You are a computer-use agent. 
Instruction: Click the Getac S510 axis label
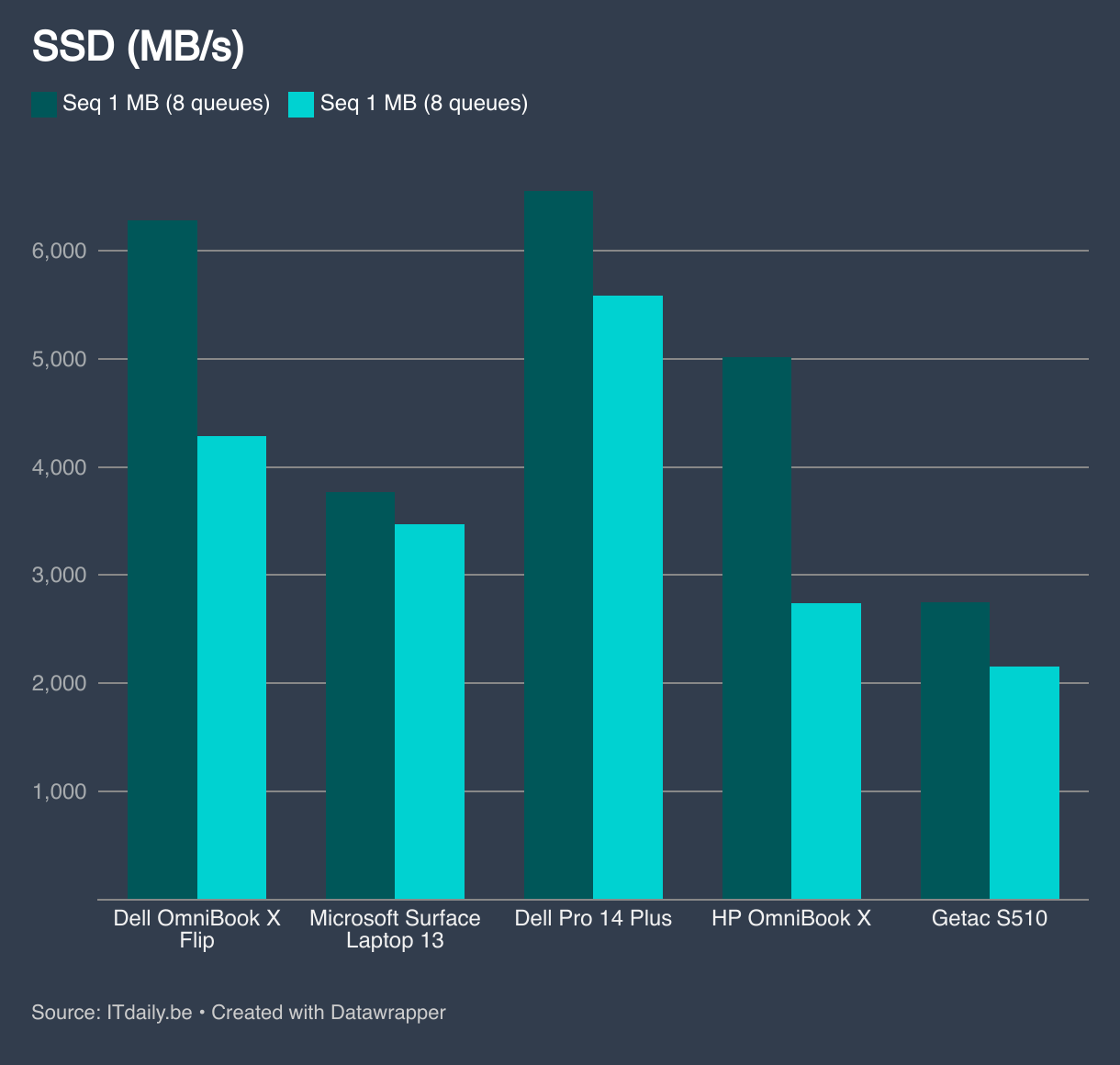coord(989,918)
